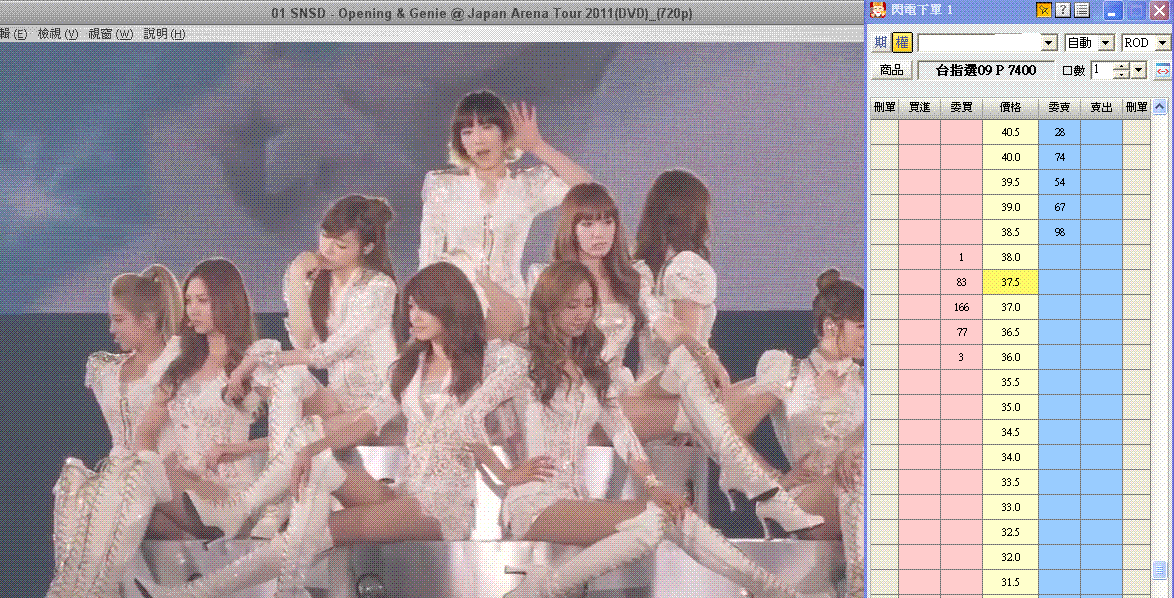
Task: Click the ask quantity 54 at 39.5
Action: coord(1059,182)
